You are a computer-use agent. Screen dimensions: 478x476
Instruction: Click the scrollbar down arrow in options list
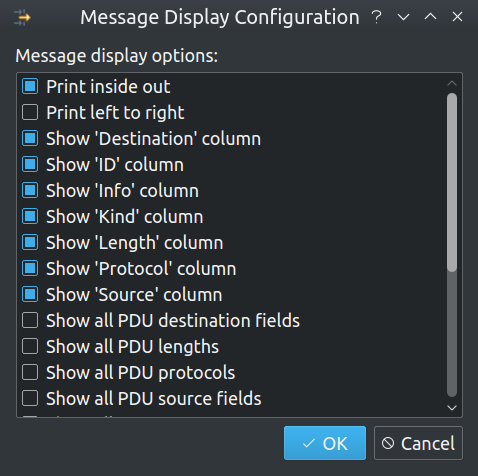[x=452, y=408]
